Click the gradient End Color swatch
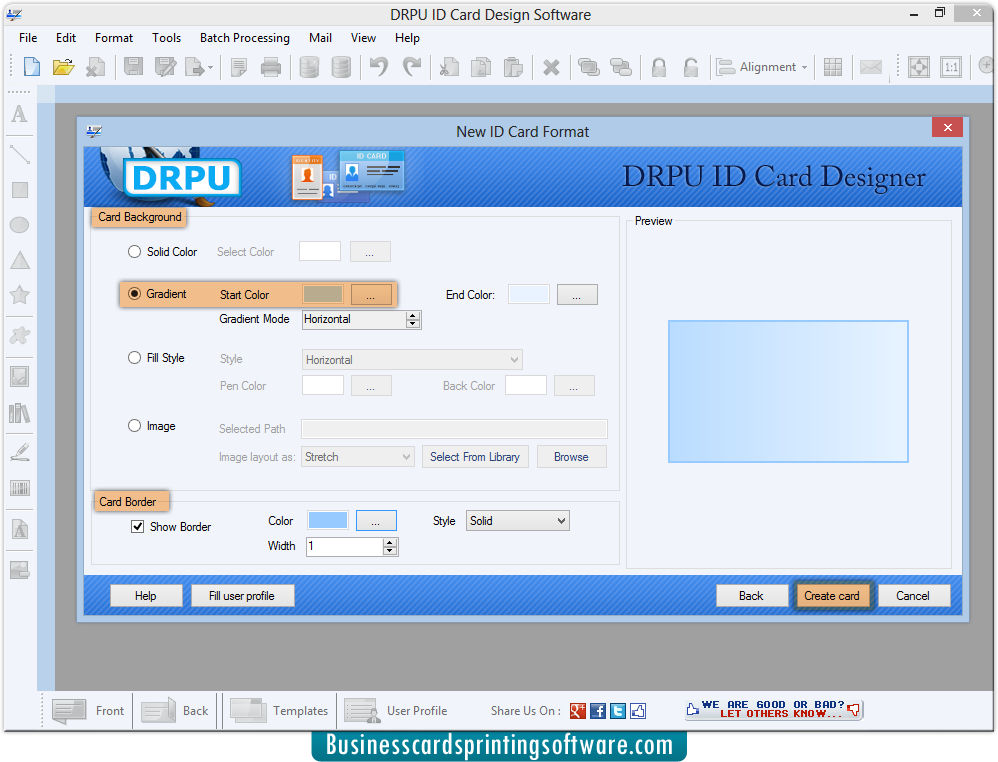Screen dimensions: 998x762 point(528,295)
